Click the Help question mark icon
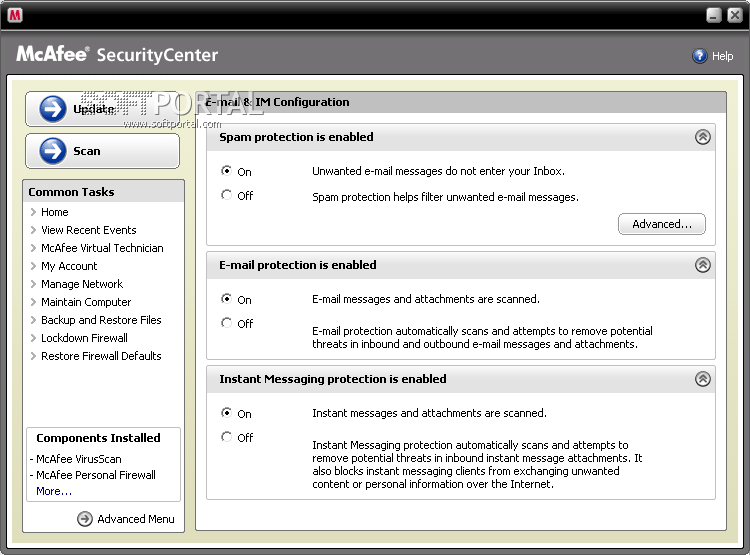750x555 pixels. point(699,56)
